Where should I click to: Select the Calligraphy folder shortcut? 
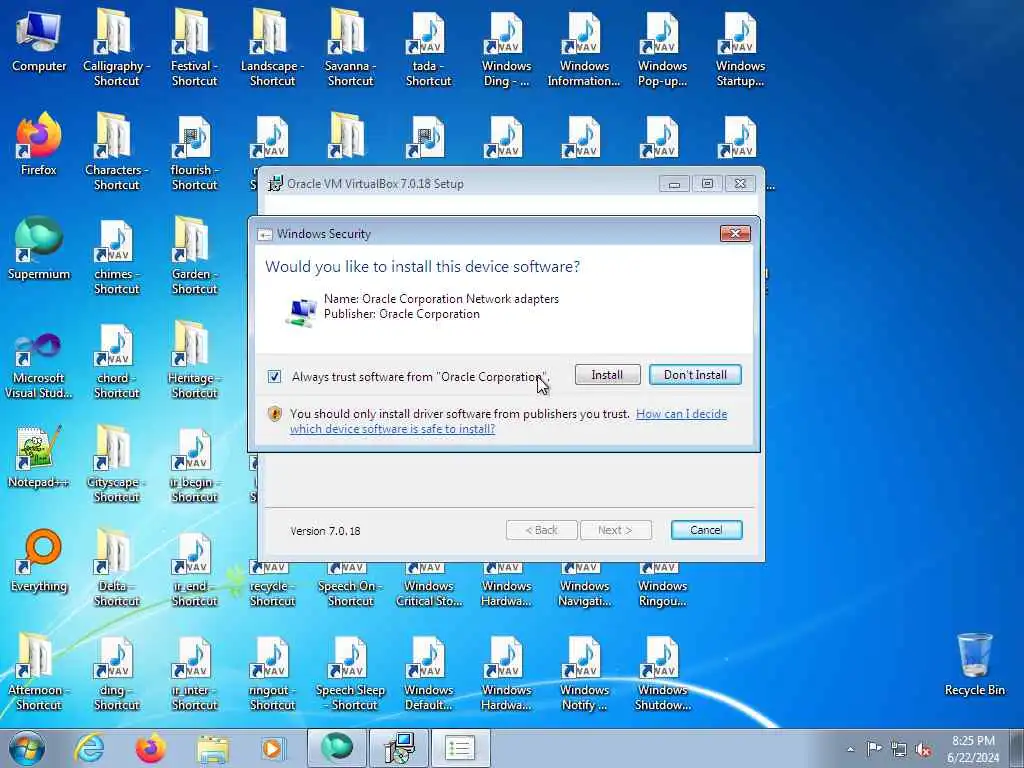pyautogui.click(x=116, y=48)
